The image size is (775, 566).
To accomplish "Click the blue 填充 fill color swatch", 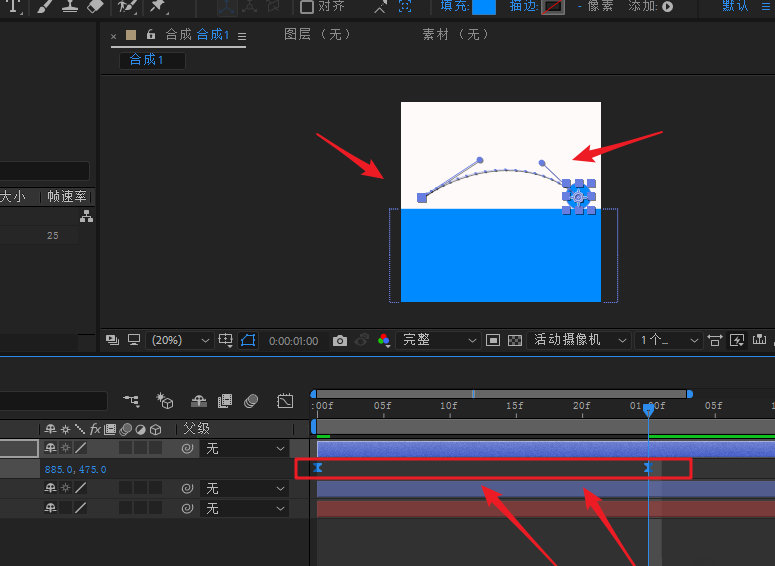I will pyautogui.click(x=483, y=6).
